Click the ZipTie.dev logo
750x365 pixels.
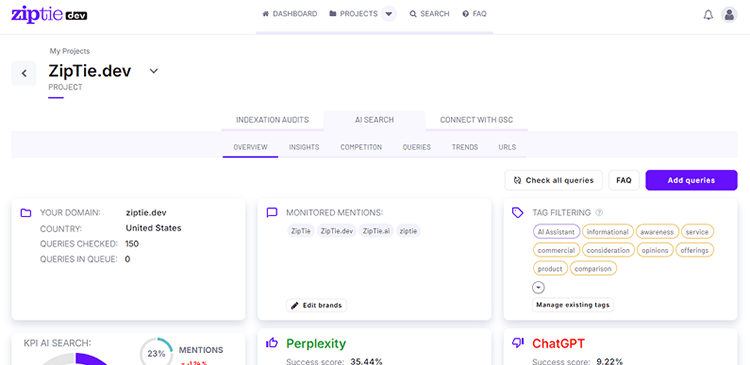(49, 14)
